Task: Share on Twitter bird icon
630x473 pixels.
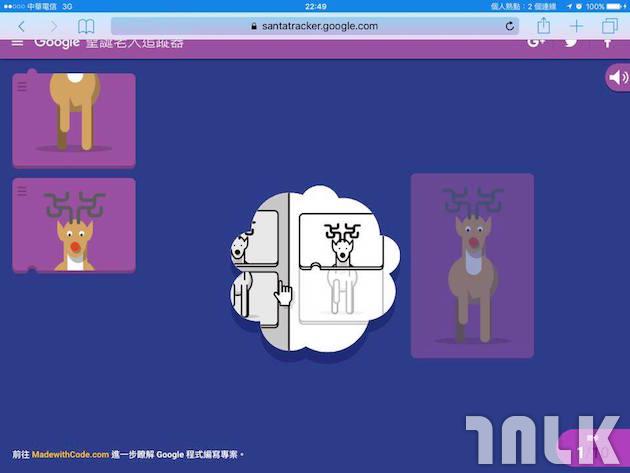Action: pyautogui.click(x=571, y=42)
